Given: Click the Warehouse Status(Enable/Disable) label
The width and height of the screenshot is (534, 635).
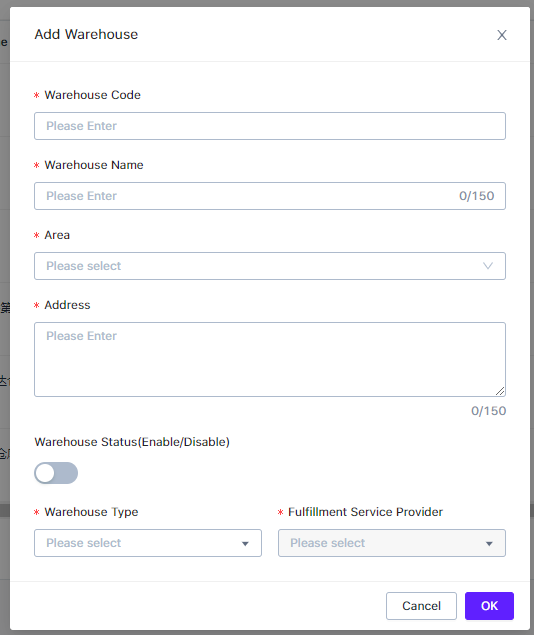Looking at the screenshot, I should coord(132,442).
